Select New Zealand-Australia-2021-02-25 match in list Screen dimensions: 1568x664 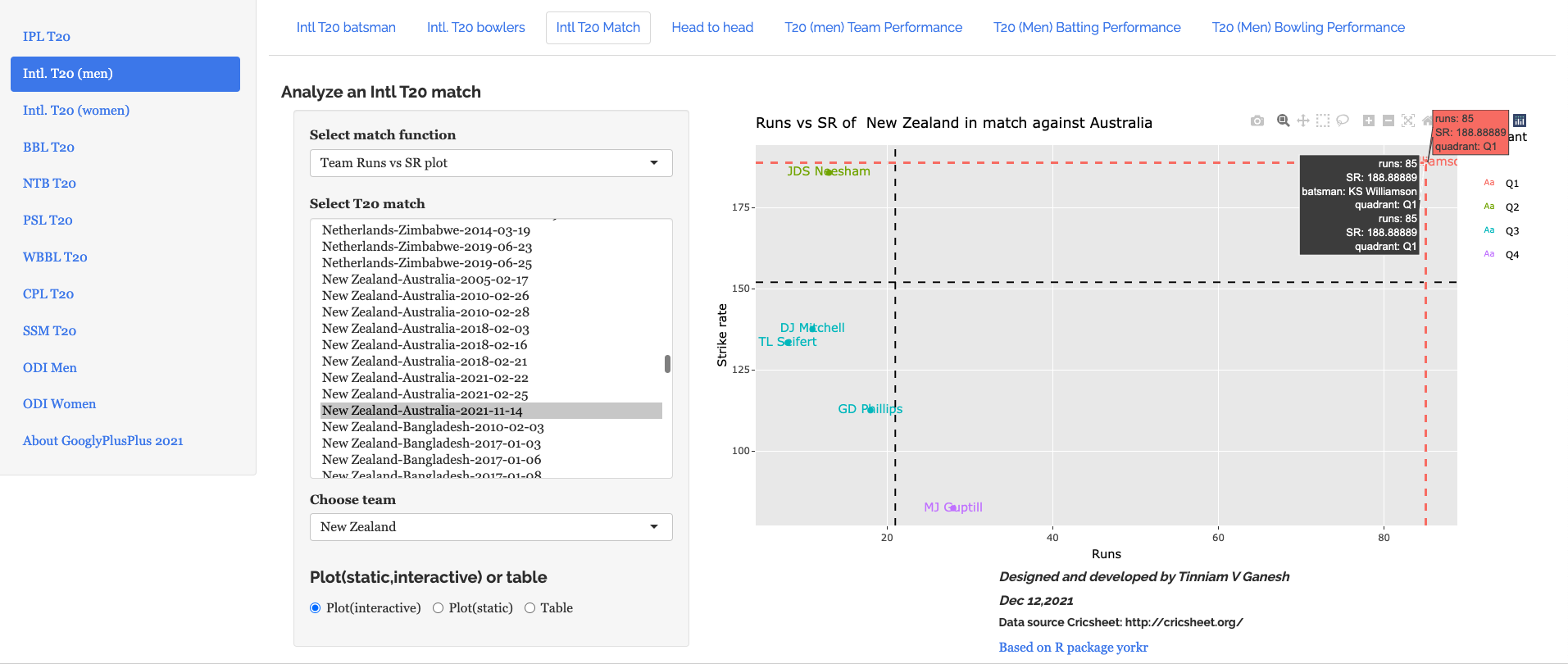(x=425, y=394)
